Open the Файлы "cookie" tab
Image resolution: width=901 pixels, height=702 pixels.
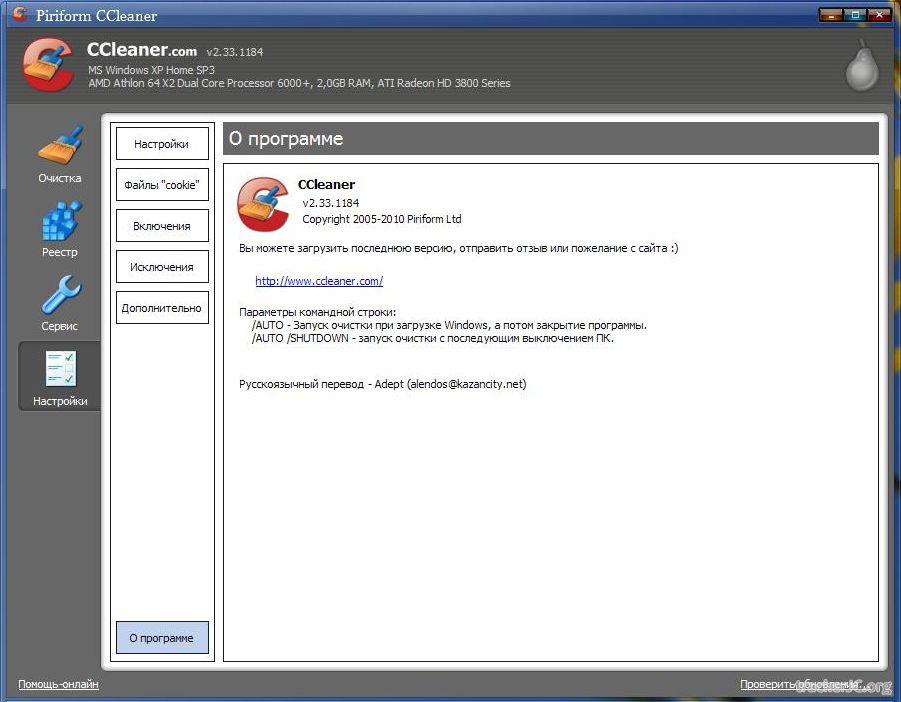coord(162,185)
